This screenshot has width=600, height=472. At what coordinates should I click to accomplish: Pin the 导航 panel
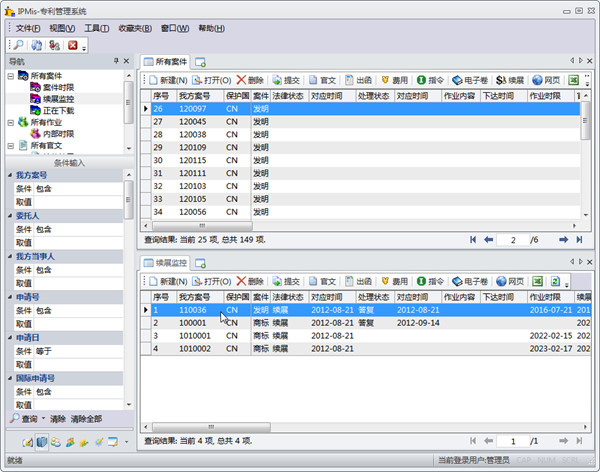[116, 61]
